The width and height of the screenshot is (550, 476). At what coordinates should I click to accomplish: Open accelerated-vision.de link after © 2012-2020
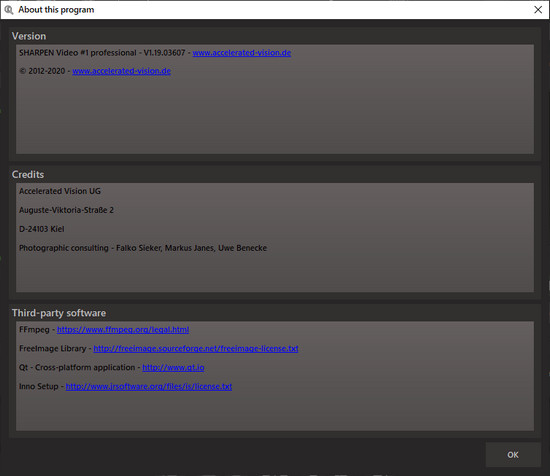pyautogui.click(x=121, y=71)
